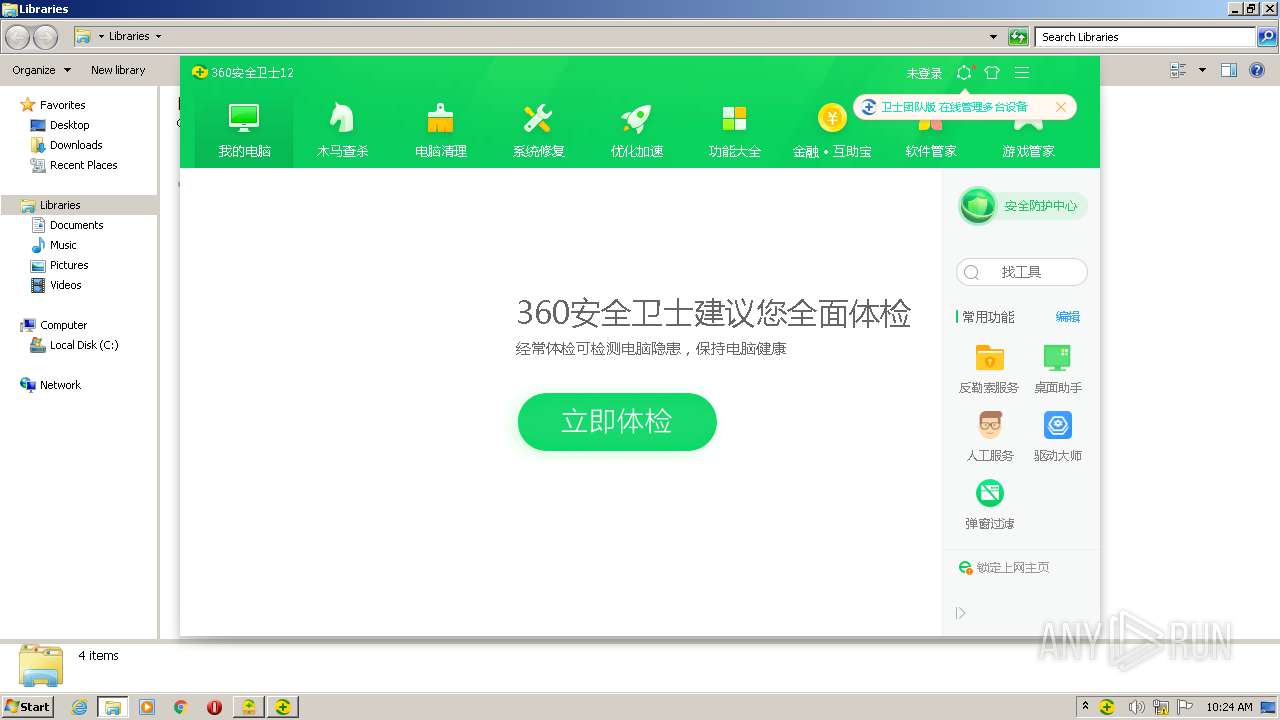Viewport: 1280px width, 720px height.
Task: Open Libraries breadcrumb dropdown arrow
Action: tap(158, 37)
